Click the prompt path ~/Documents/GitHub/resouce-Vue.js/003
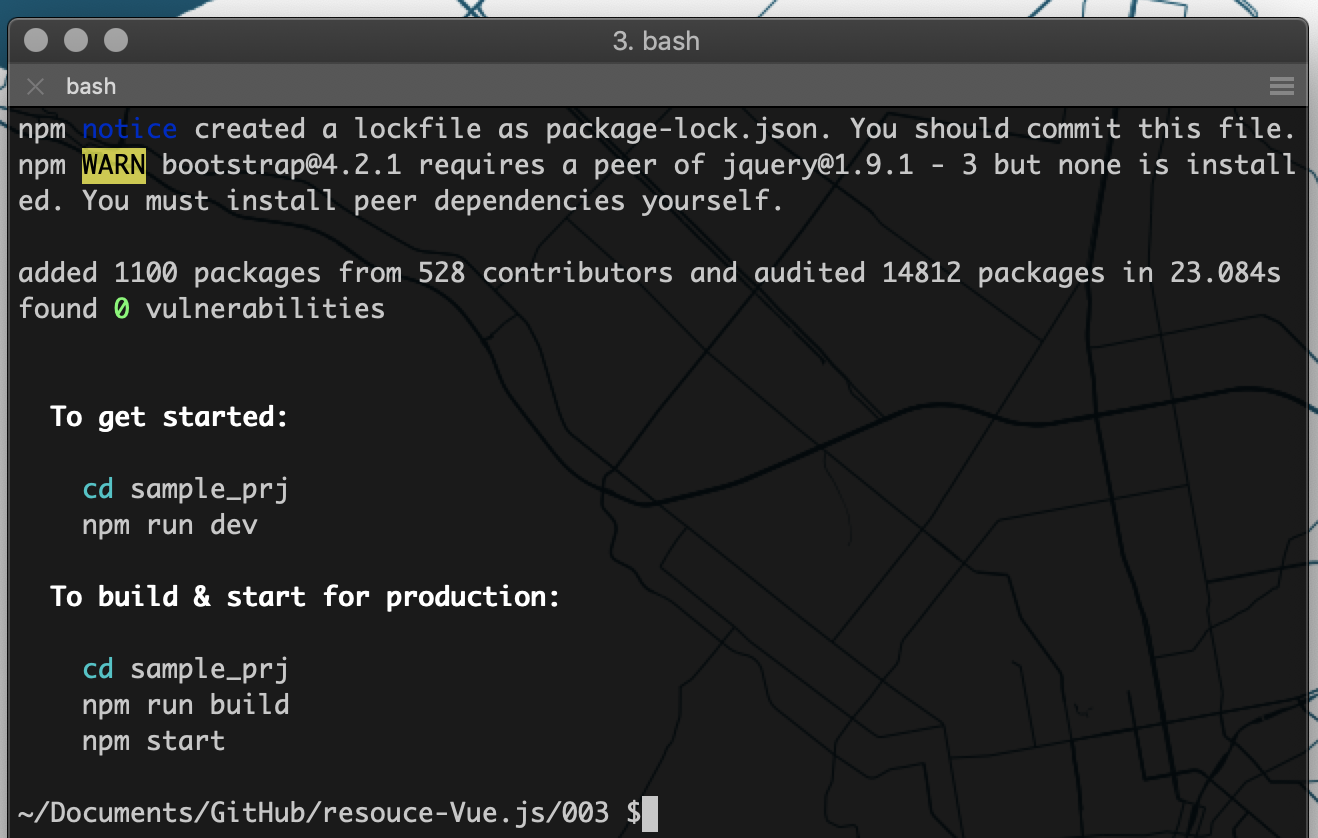 [x=313, y=813]
